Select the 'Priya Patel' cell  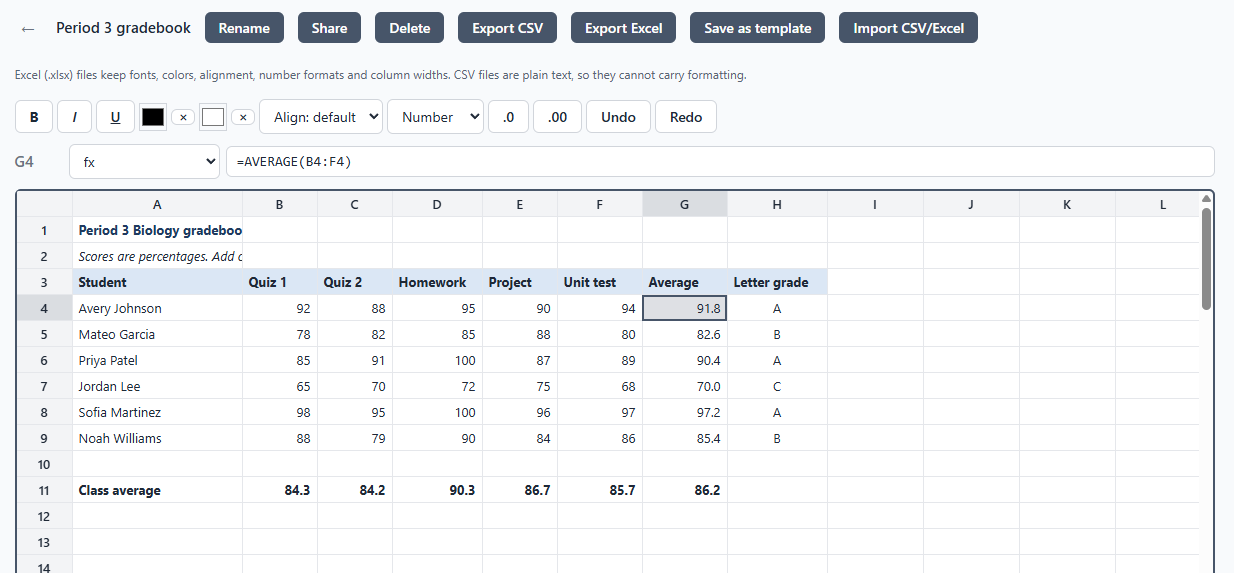(158, 360)
